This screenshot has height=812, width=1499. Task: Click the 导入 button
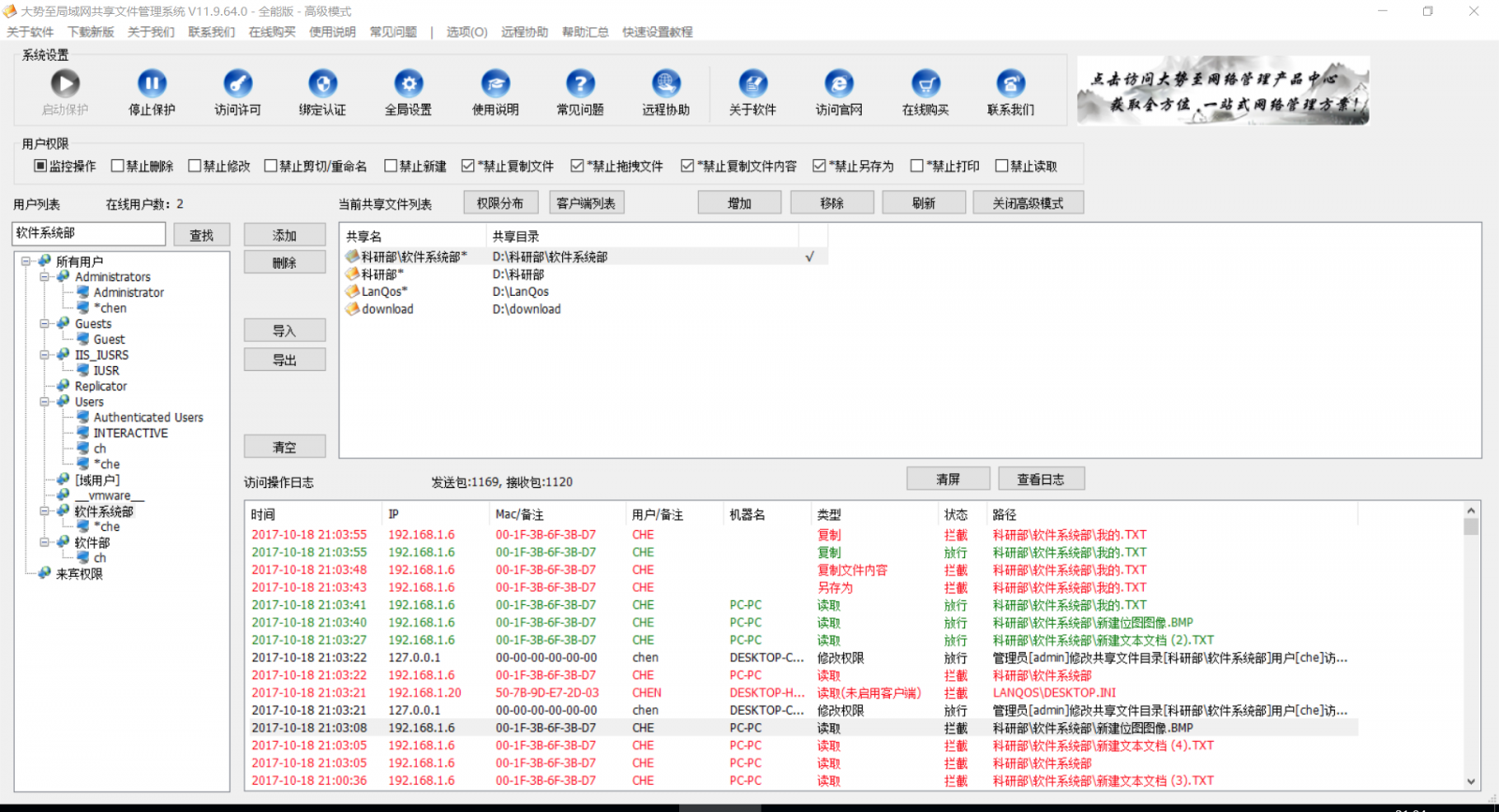tap(285, 330)
